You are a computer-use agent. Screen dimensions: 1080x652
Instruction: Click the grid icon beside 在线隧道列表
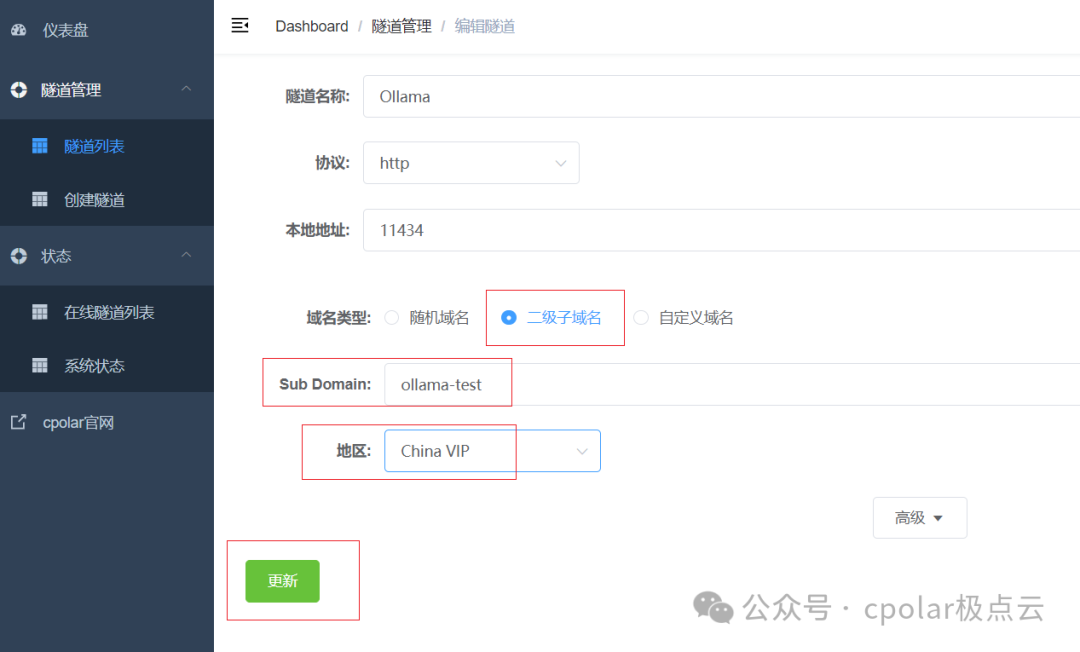point(40,312)
